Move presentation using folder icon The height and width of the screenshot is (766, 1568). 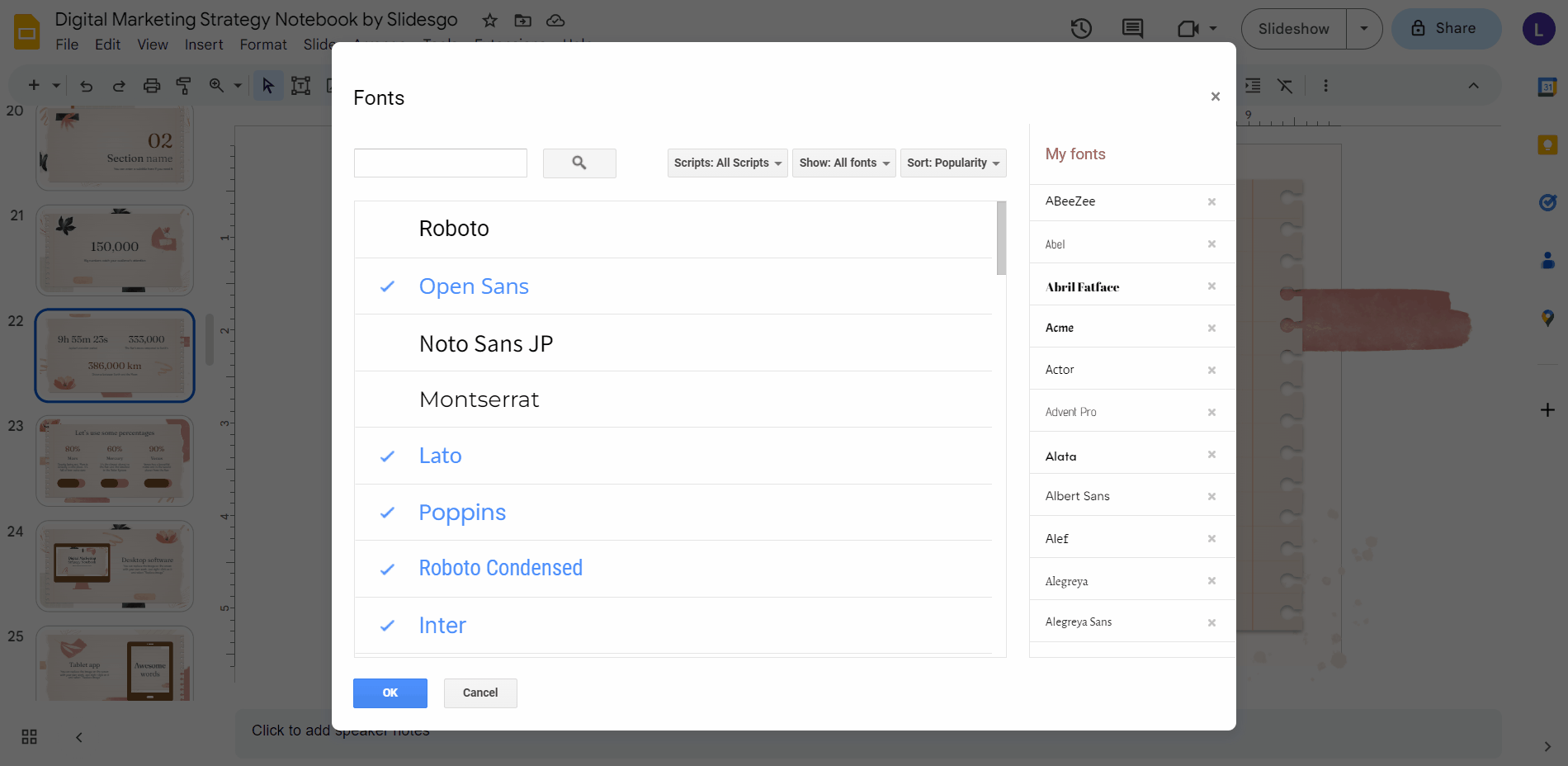(x=522, y=20)
